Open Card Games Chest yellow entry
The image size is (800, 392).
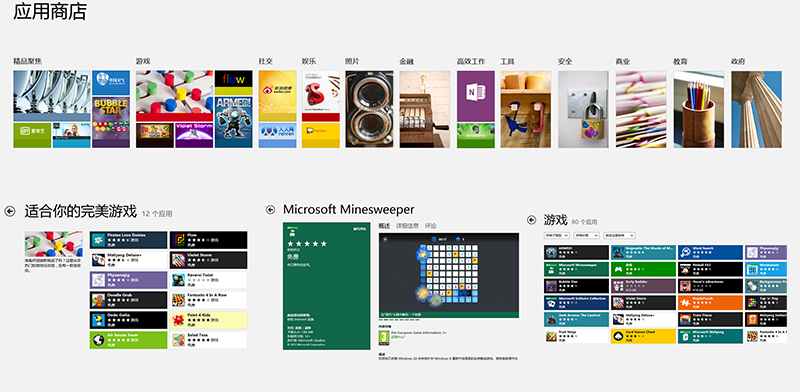coord(643,336)
